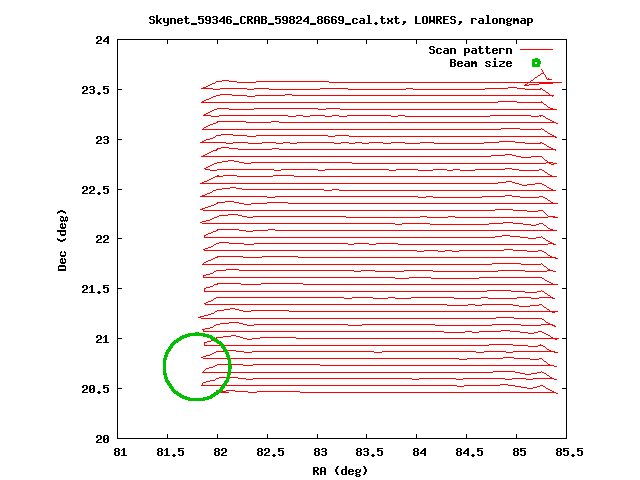Click the y-axis tick label 22.5
Screen dimensions: 640x480
pyautogui.click(x=96, y=190)
